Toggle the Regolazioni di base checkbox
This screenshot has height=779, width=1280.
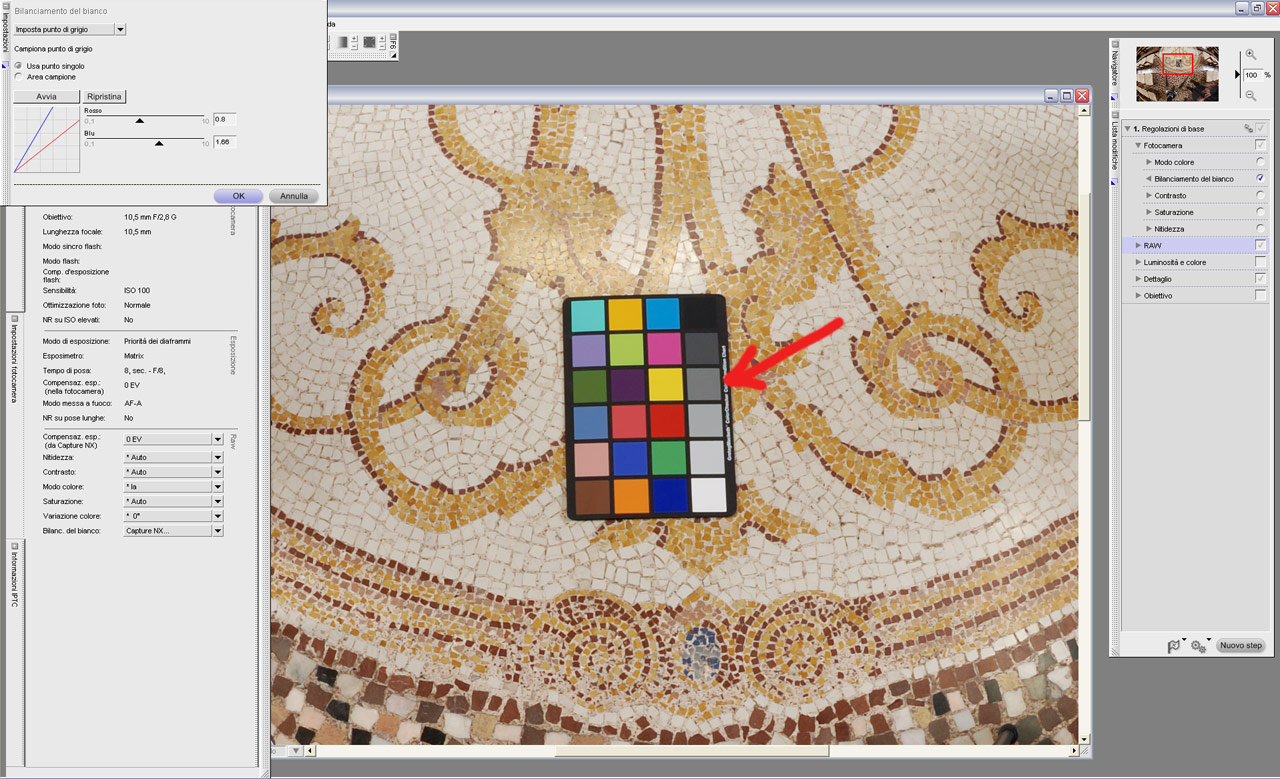1260,128
